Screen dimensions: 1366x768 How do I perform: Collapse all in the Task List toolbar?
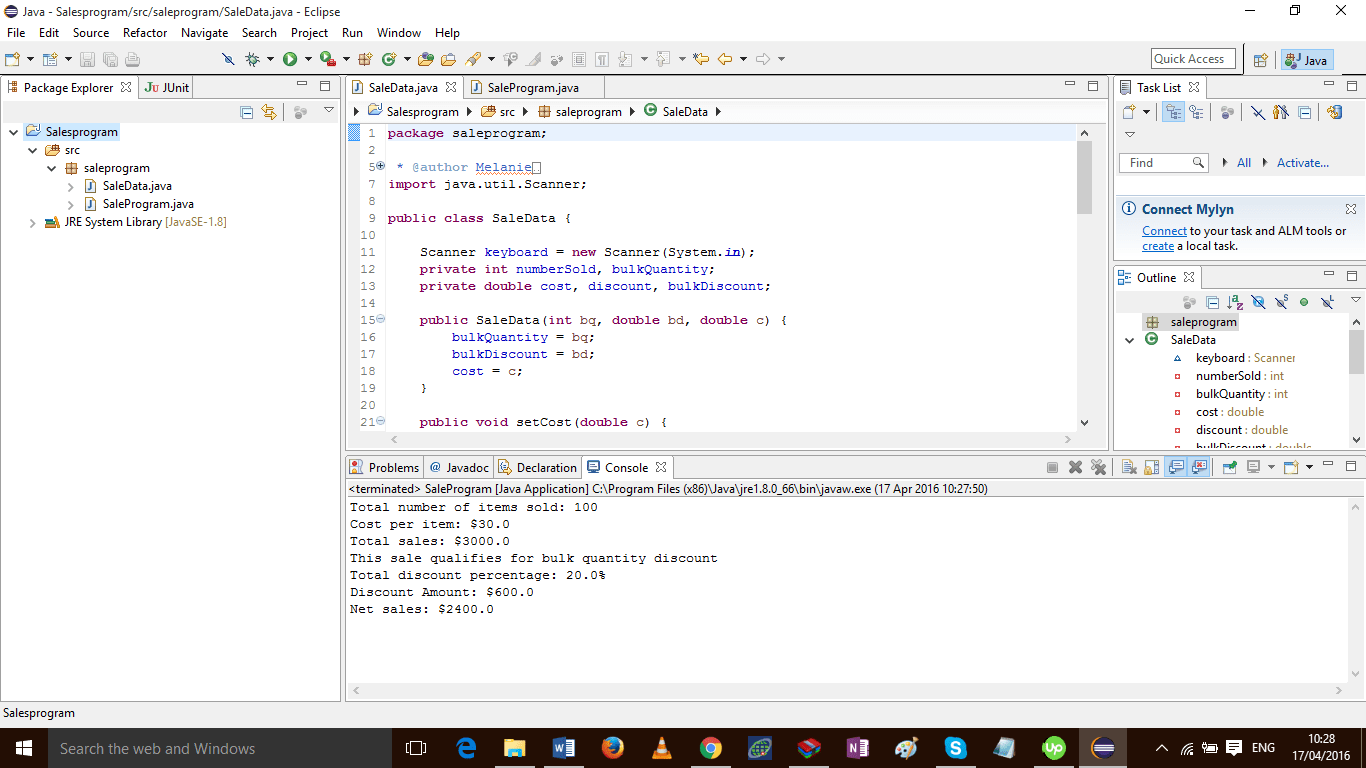point(1305,112)
